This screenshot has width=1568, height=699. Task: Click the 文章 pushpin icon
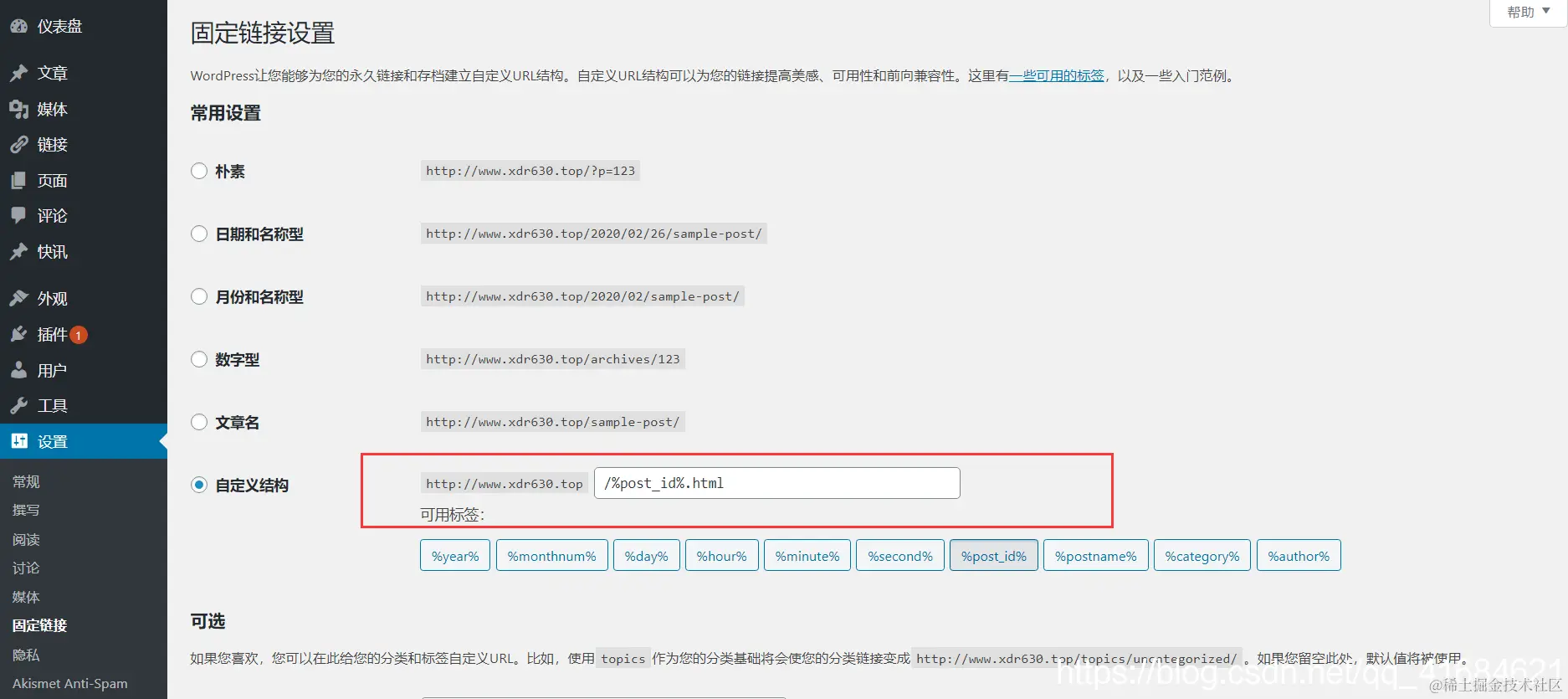click(x=18, y=74)
